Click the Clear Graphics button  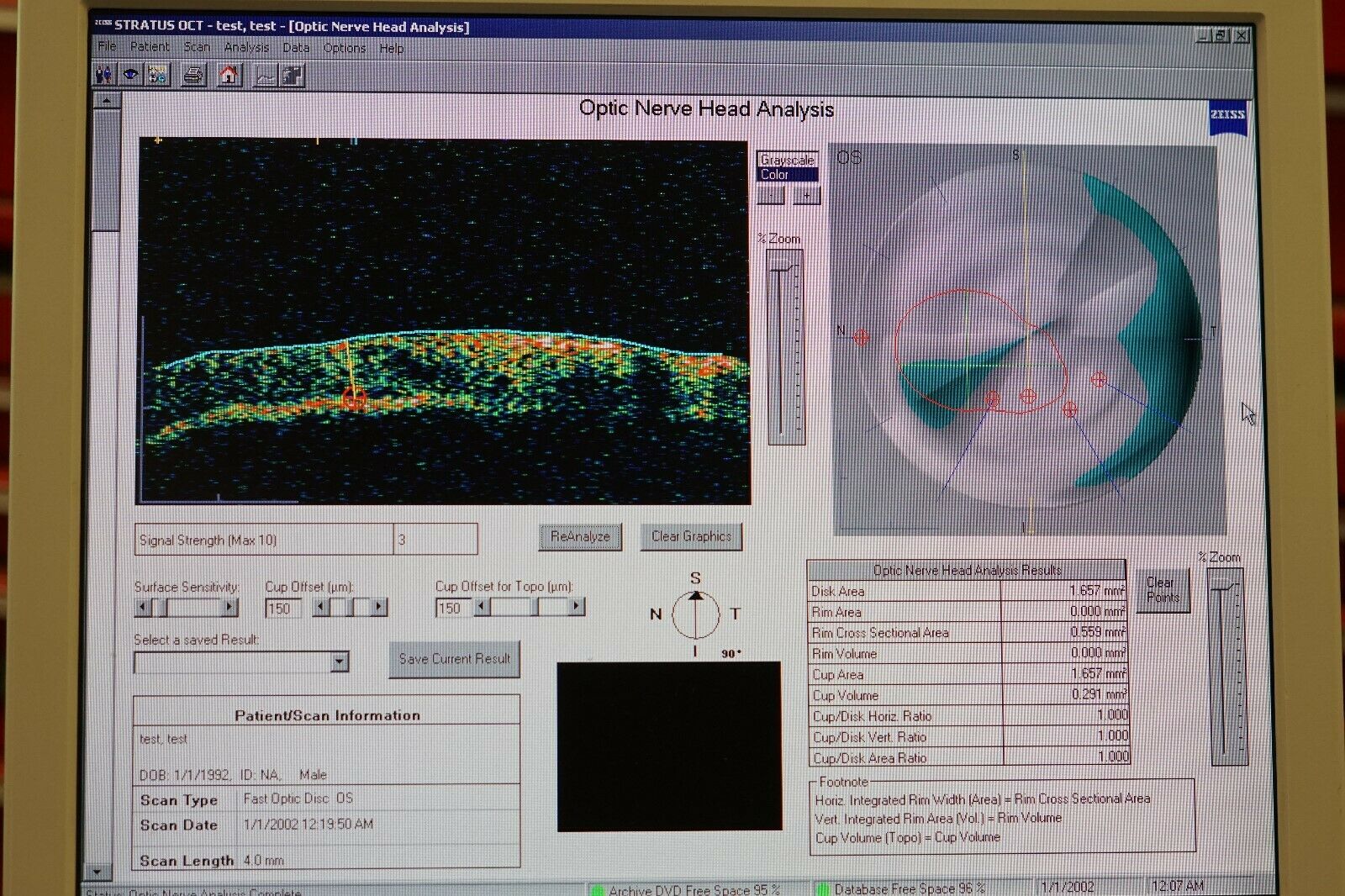[691, 536]
